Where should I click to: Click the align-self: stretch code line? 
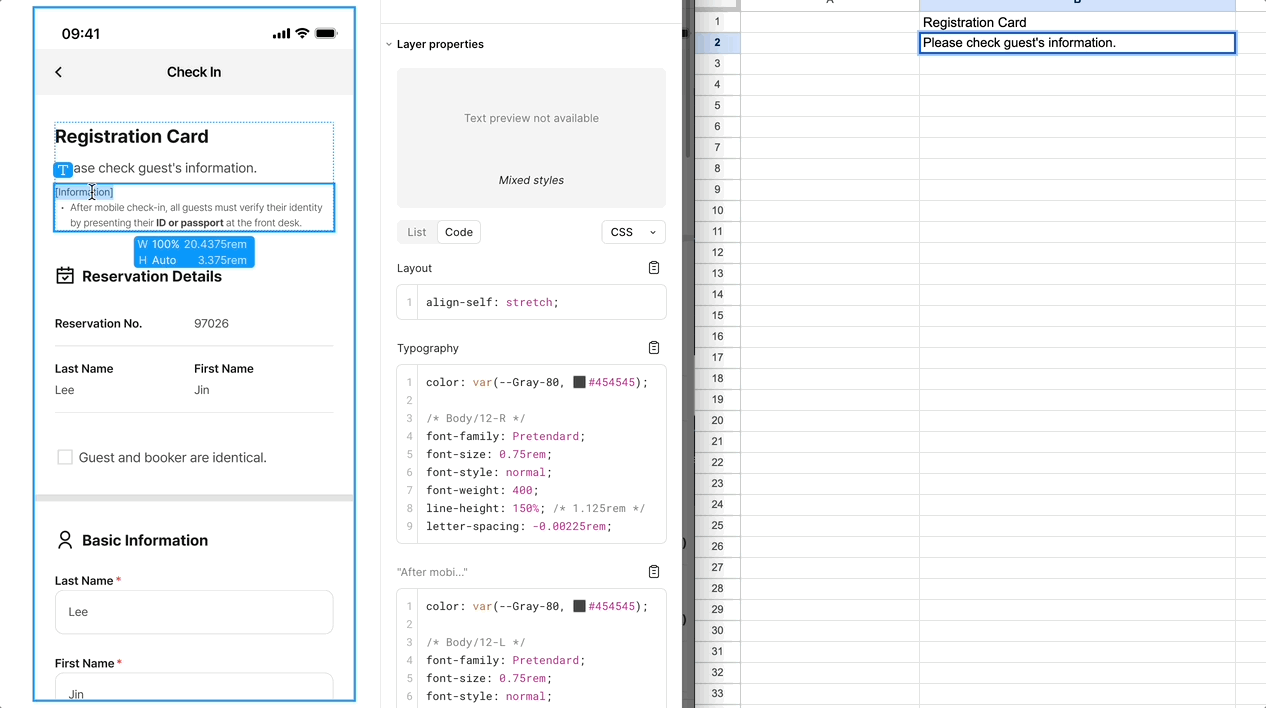(x=492, y=302)
